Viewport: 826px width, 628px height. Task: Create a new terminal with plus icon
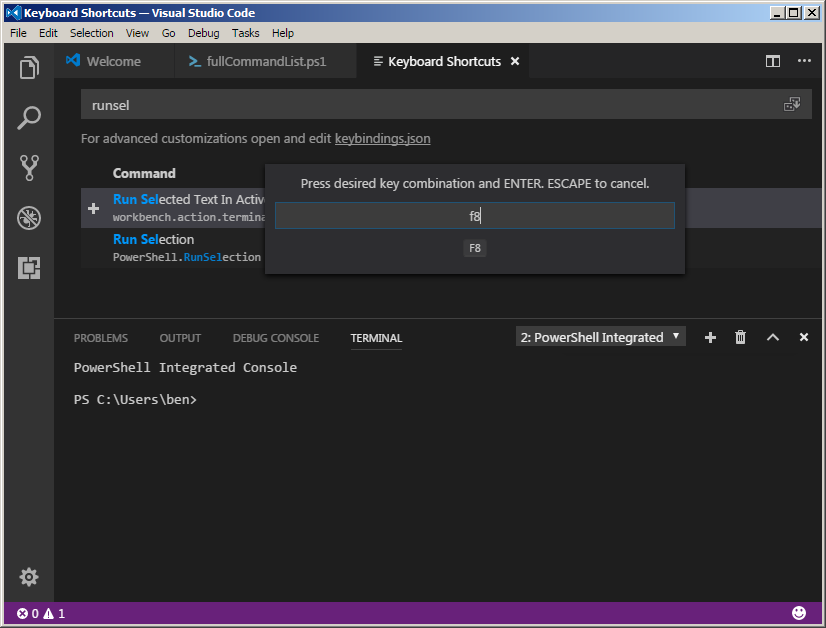coord(710,338)
